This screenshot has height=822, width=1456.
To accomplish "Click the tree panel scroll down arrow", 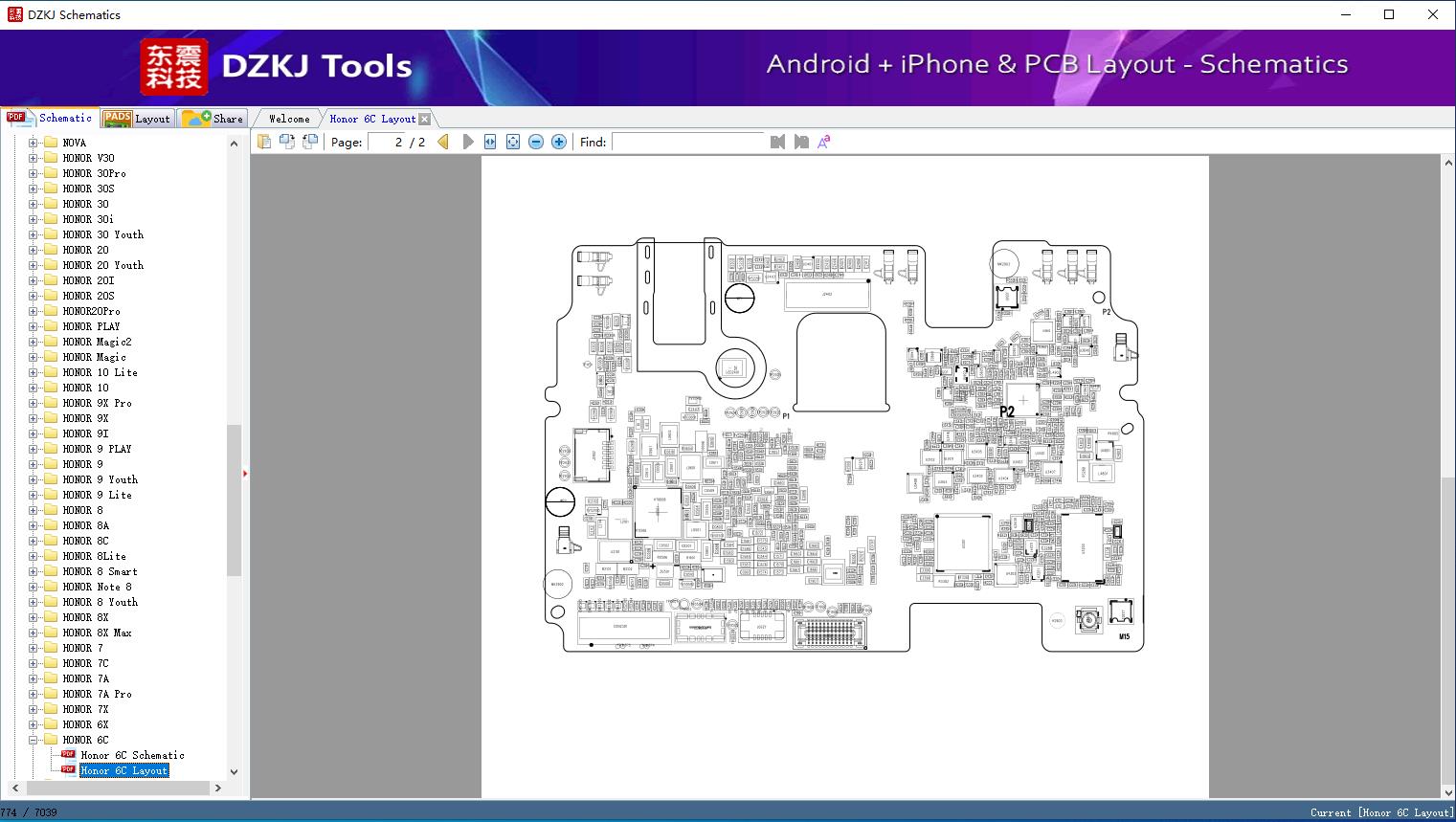I will click(234, 771).
